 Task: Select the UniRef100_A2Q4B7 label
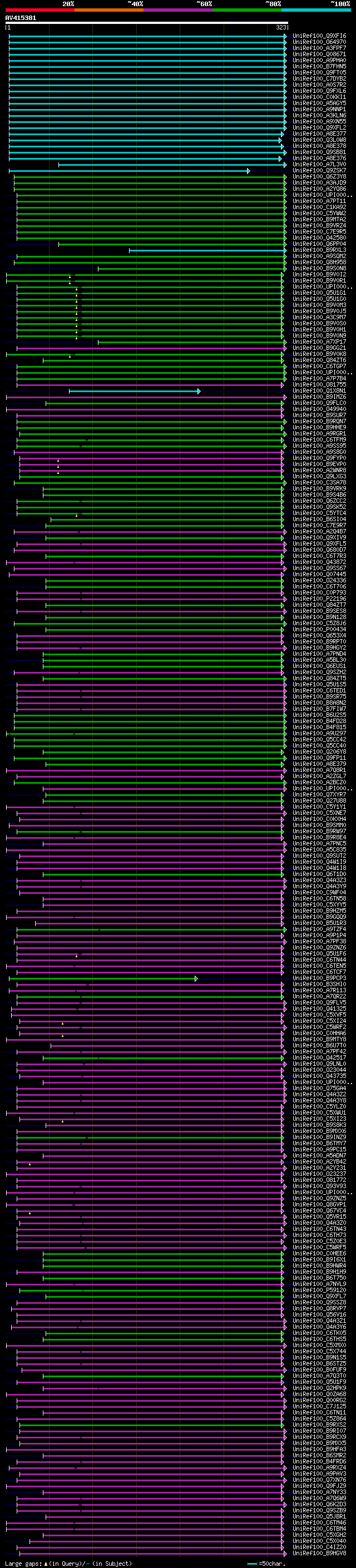(319, 531)
